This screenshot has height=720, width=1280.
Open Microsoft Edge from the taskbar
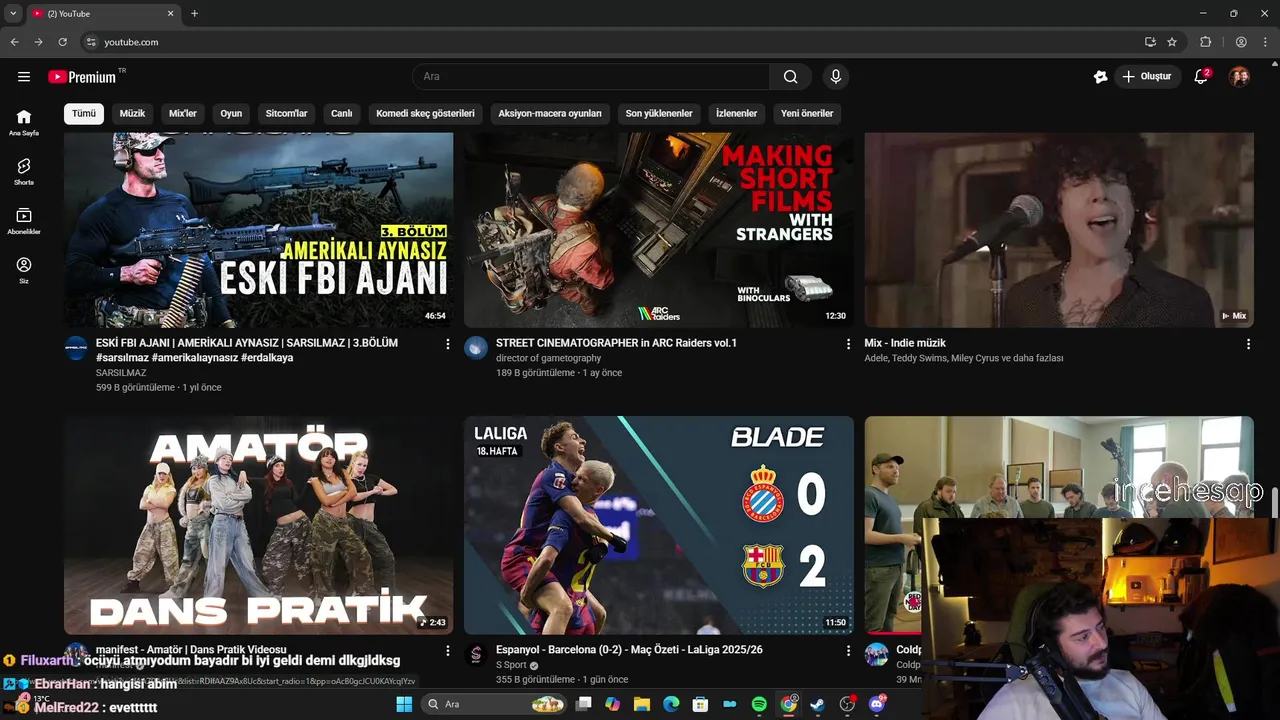(671, 704)
